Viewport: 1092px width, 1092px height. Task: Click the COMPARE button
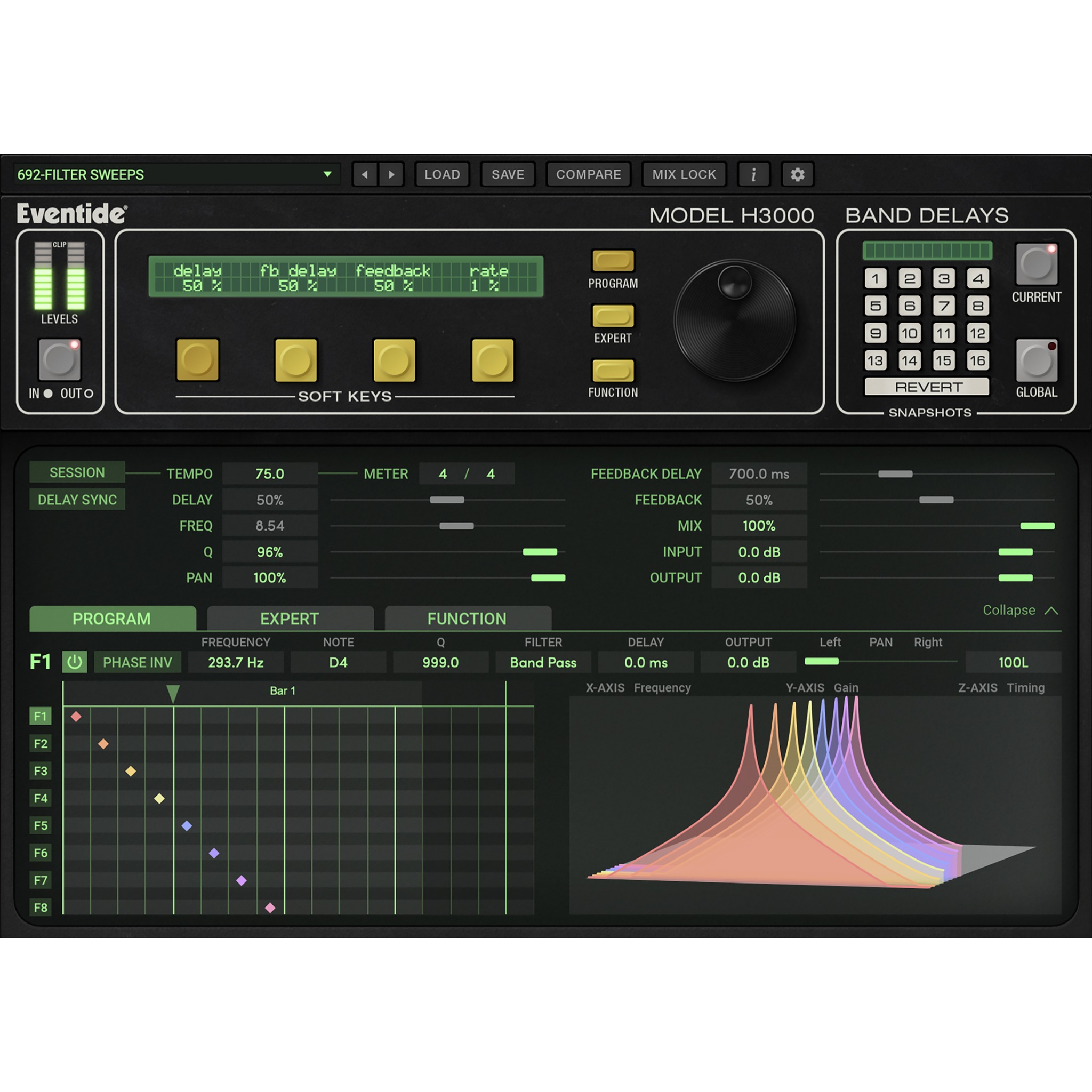click(x=589, y=174)
